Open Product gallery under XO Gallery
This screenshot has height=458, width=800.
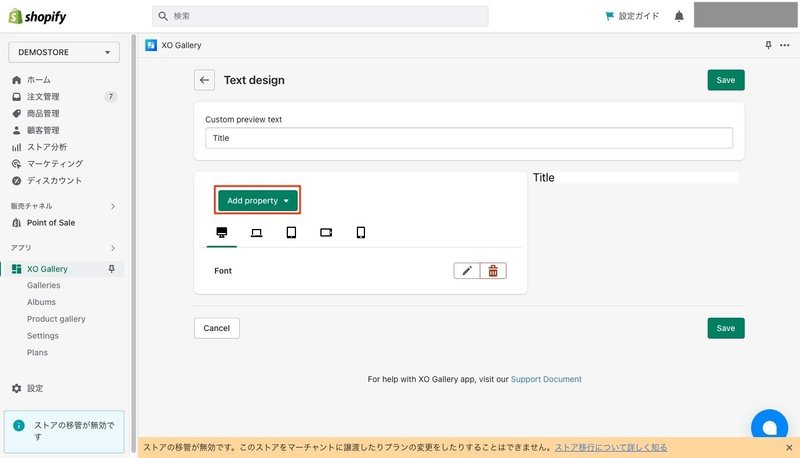tap(56, 319)
